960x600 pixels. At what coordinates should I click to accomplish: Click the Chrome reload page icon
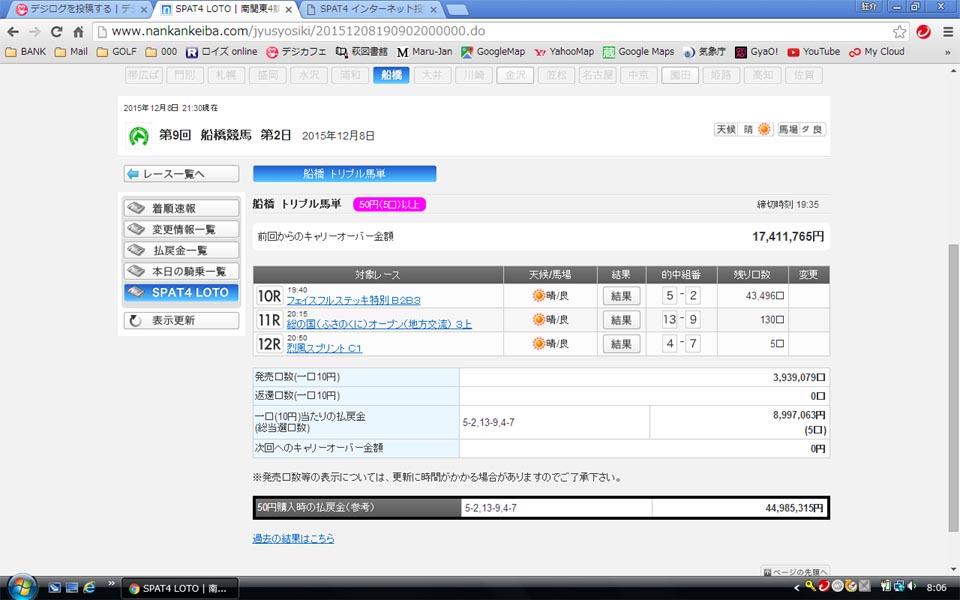coord(55,31)
